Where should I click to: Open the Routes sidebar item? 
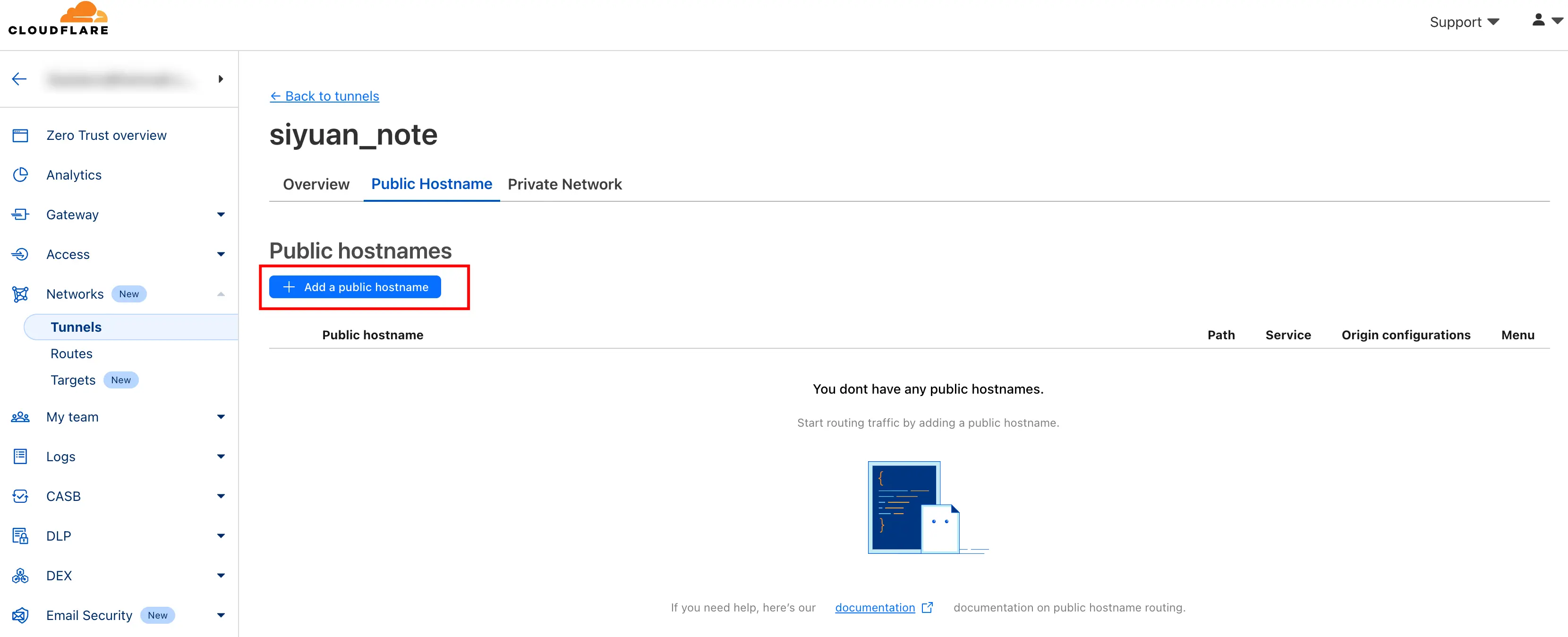pyautogui.click(x=71, y=354)
